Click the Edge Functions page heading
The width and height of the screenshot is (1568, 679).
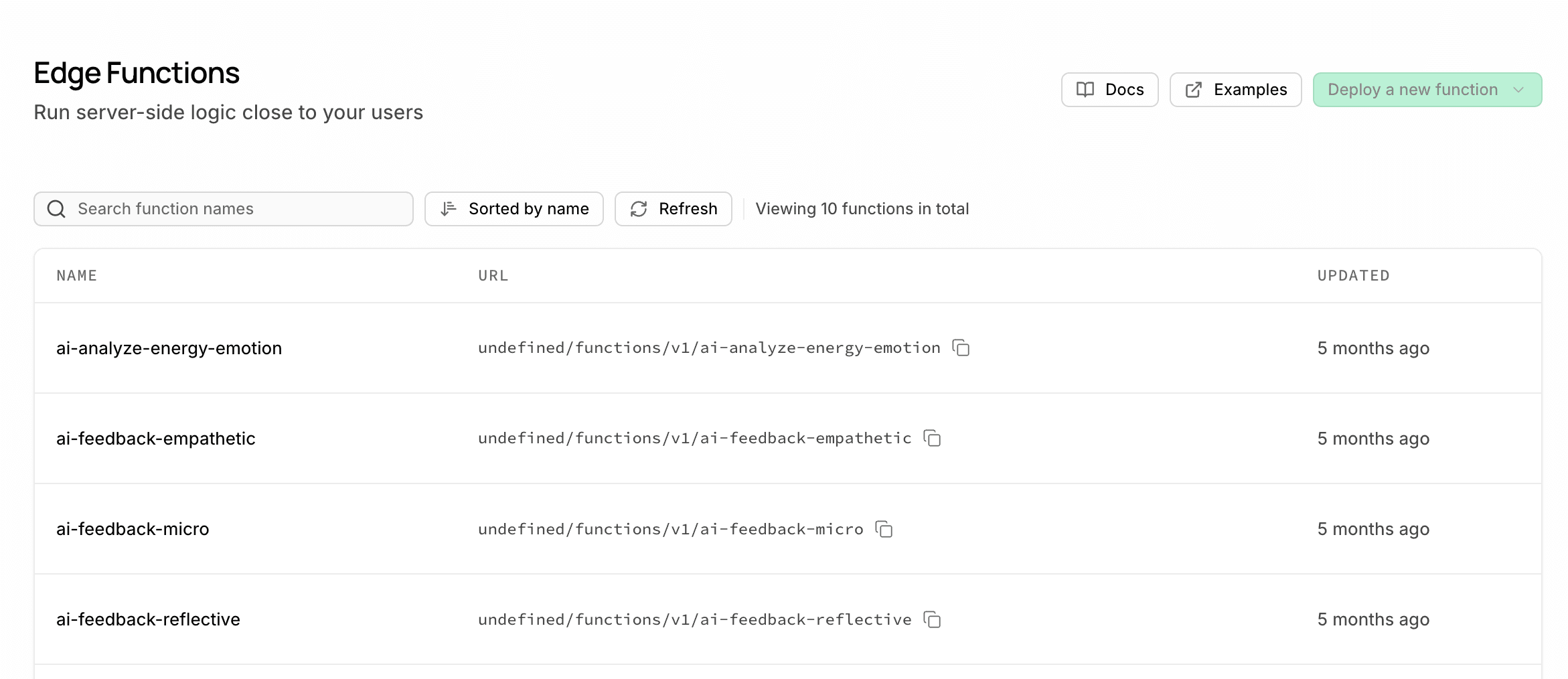[x=137, y=72]
